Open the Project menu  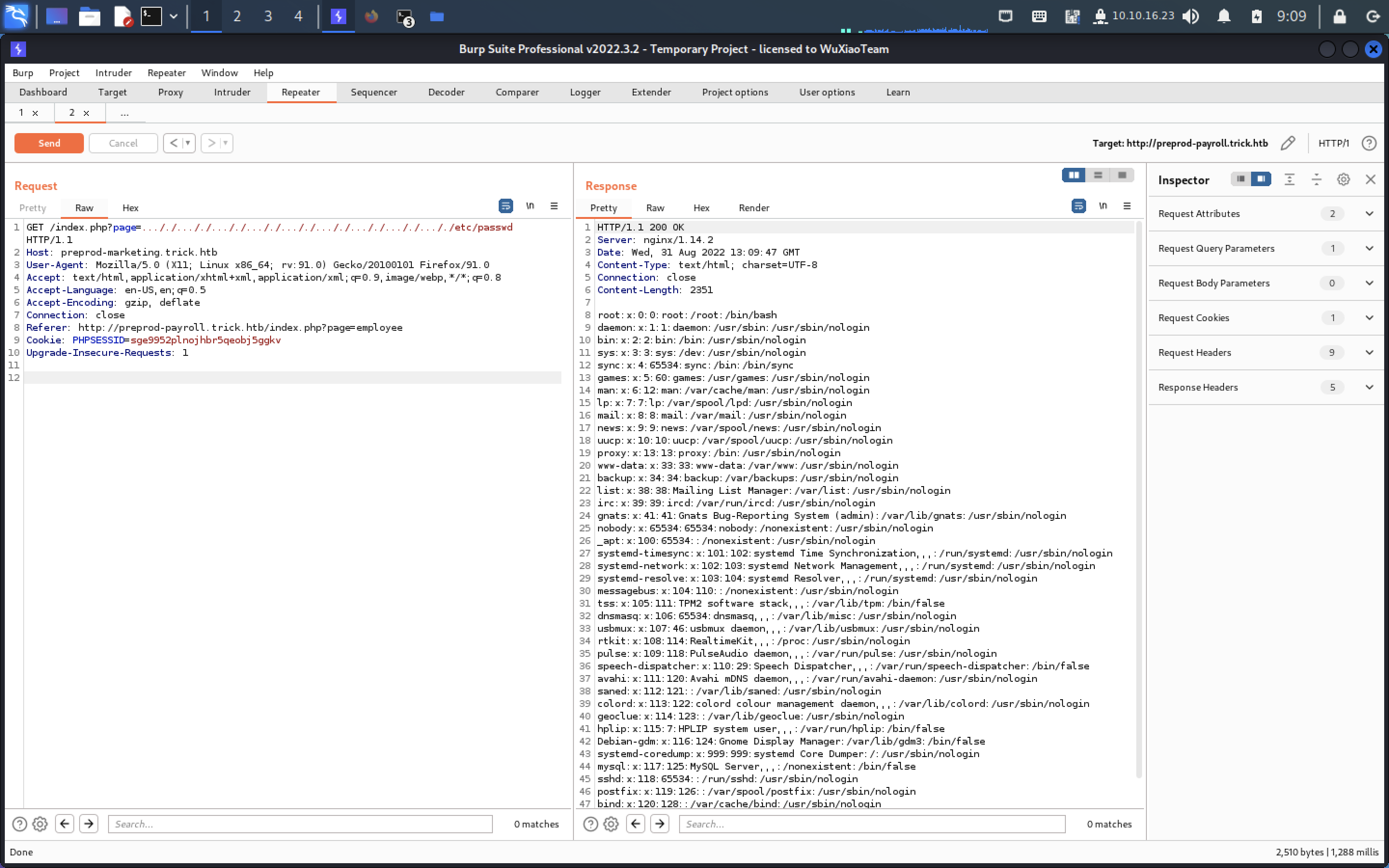click(64, 73)
